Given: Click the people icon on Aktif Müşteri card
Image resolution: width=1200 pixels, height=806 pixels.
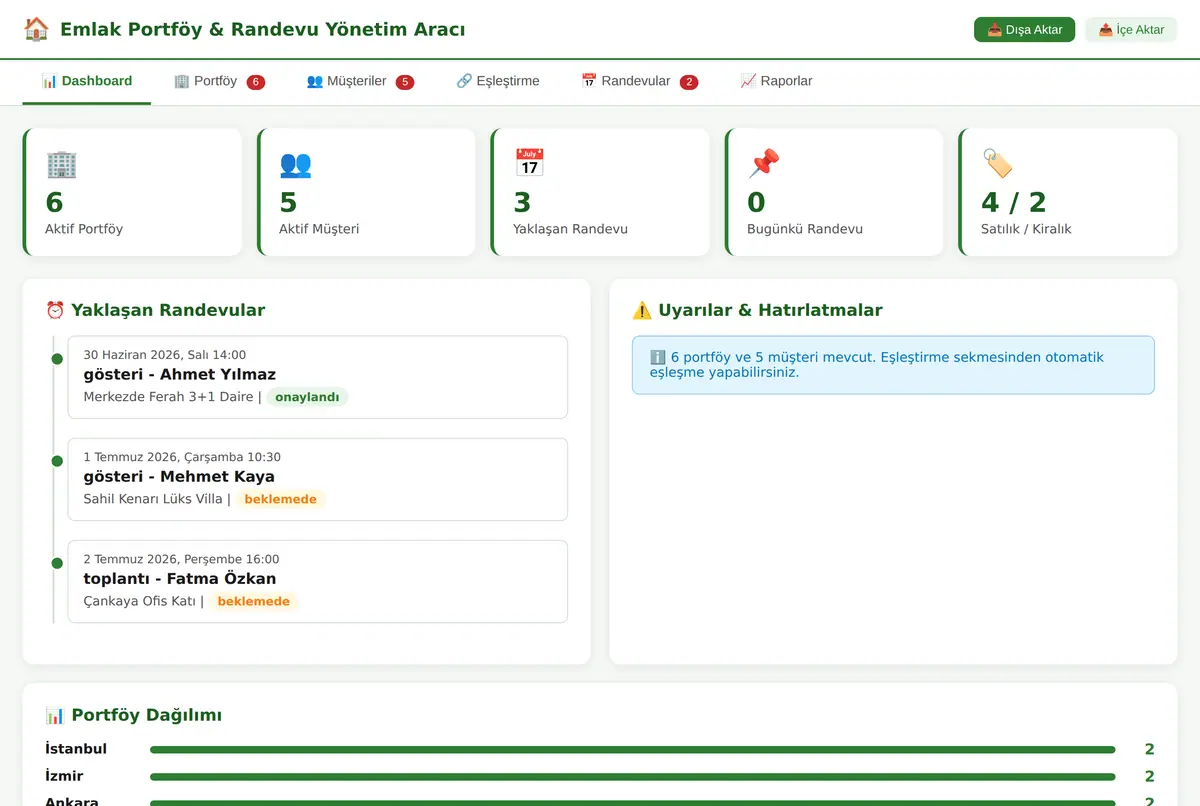Looking at the screenshot, I should coord(295,164).
